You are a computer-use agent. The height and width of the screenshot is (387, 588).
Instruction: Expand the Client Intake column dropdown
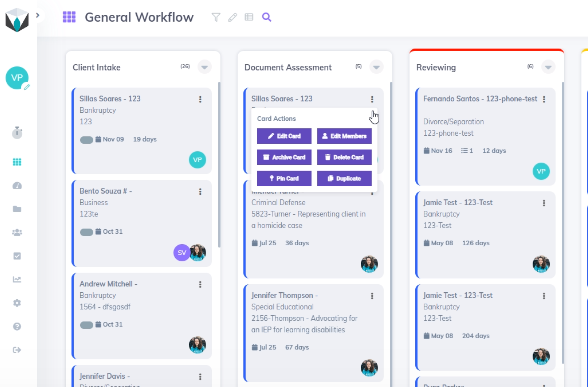(204, 67)
